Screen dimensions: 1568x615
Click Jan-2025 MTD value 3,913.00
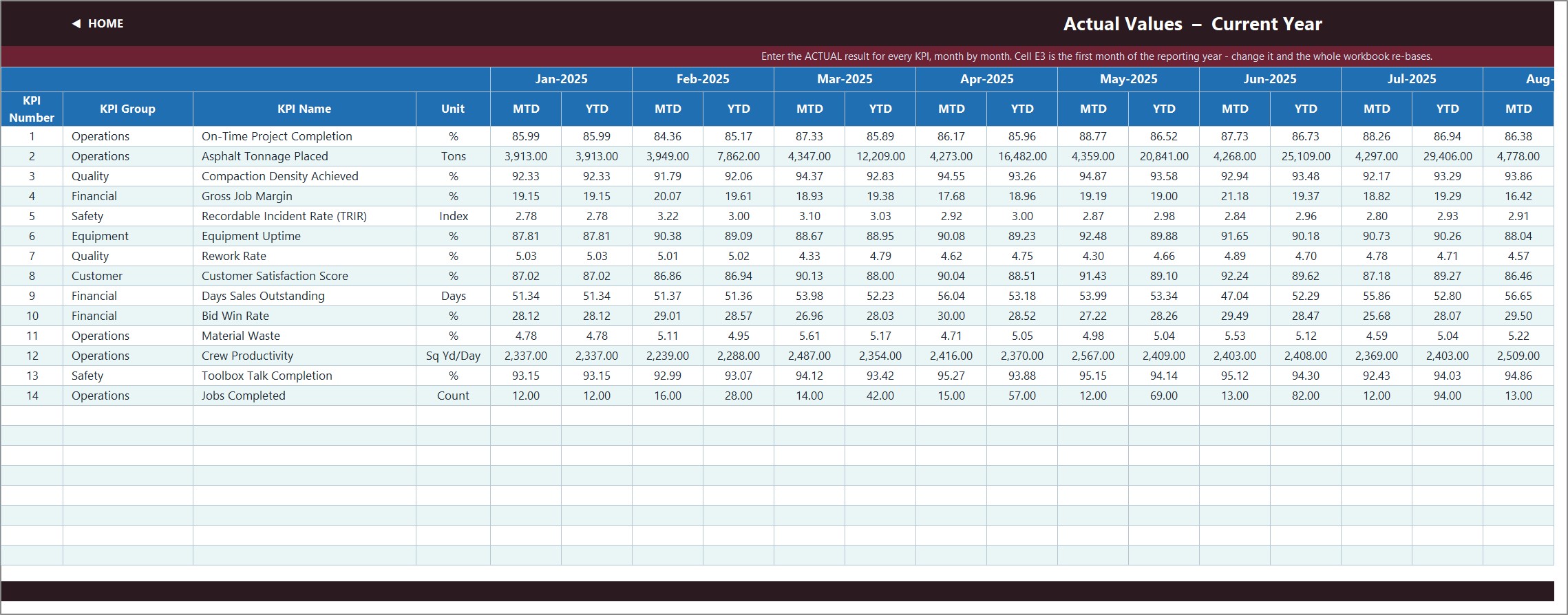pyautogui.click(x=526, y=156)
